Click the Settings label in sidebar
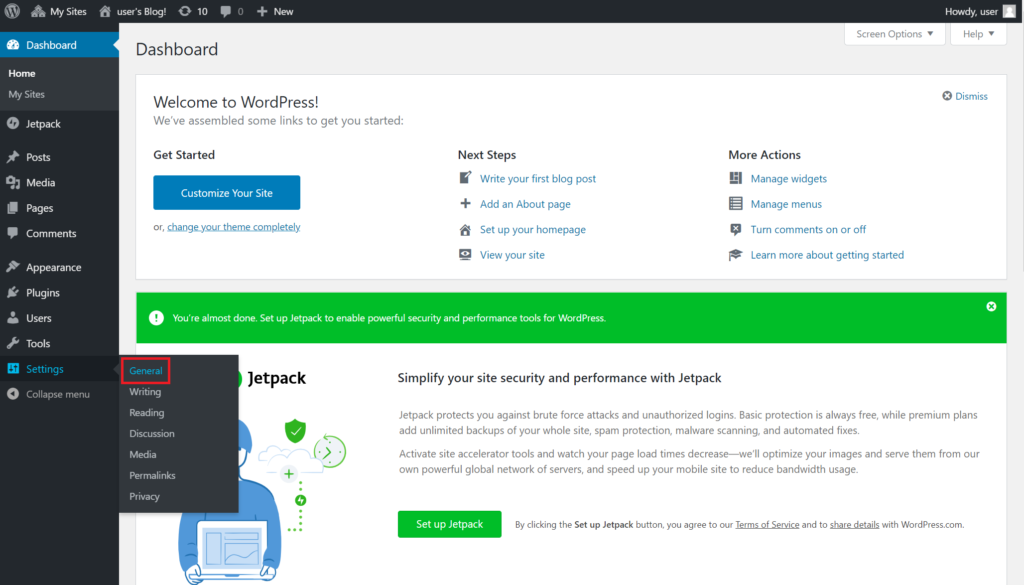 (x=44, y=369)
